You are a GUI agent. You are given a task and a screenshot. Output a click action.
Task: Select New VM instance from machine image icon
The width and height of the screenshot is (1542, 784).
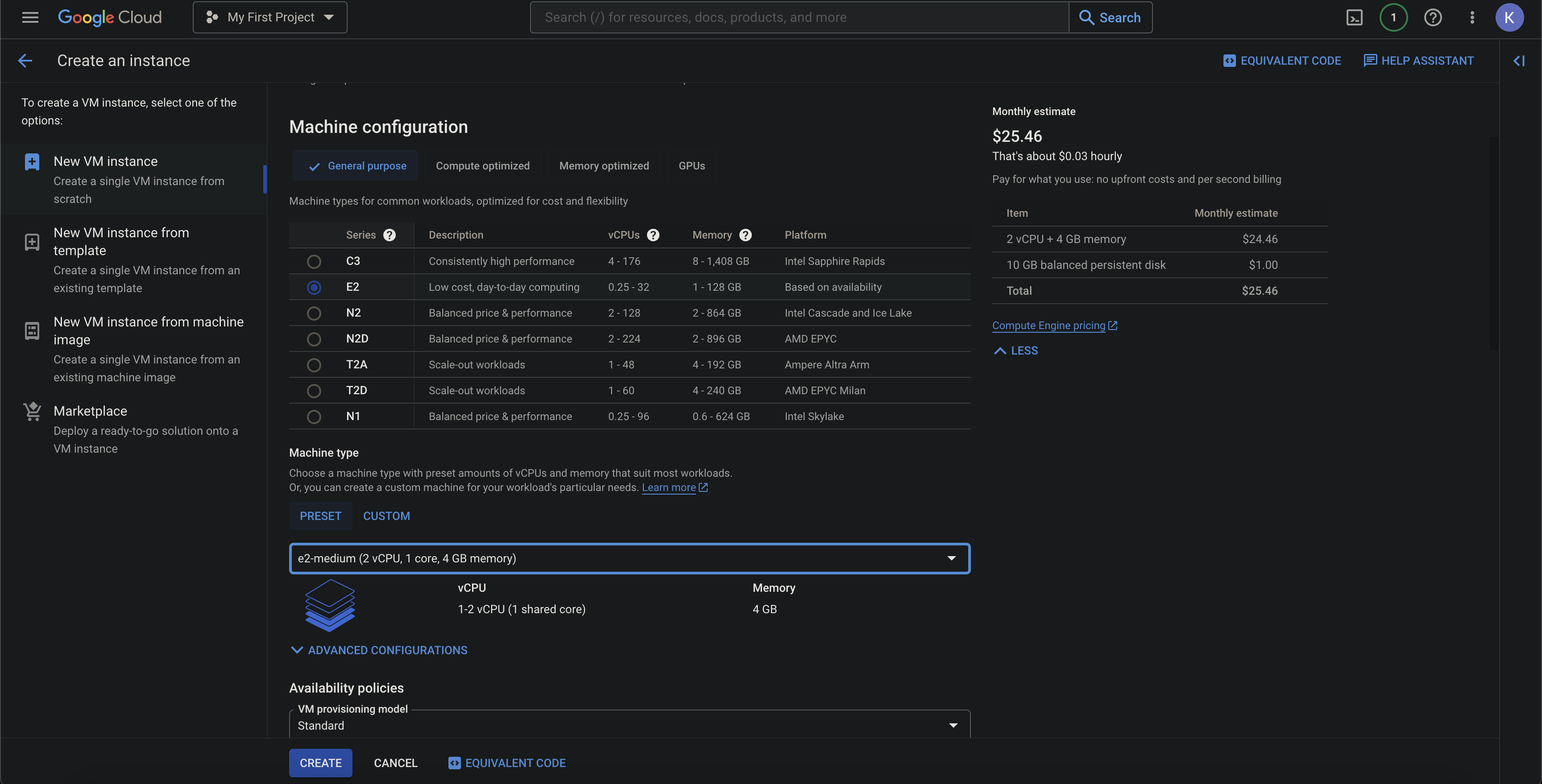coord(32,331)
